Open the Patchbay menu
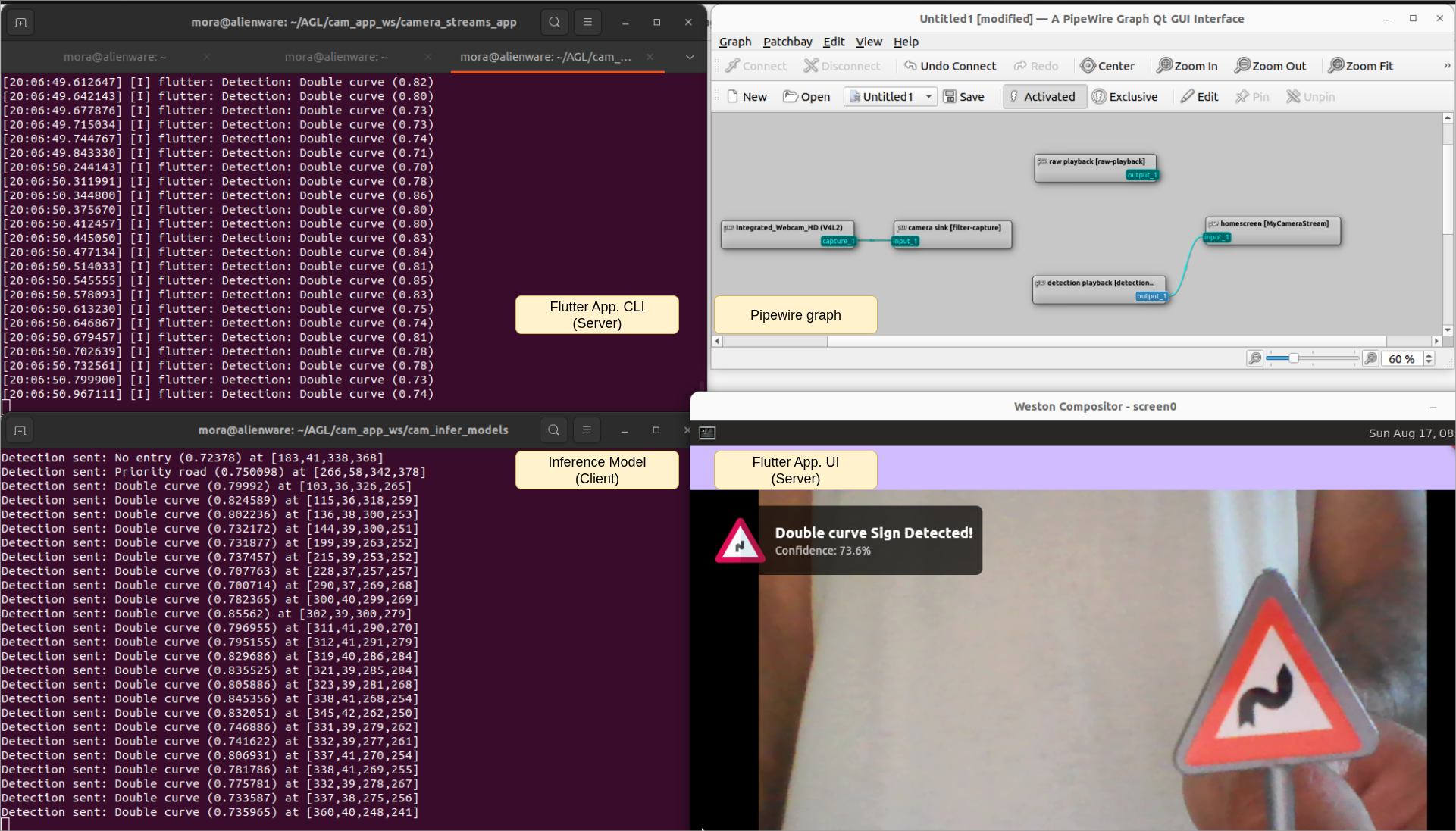This screenshot has height=831, width=1456. pos(787,42)
